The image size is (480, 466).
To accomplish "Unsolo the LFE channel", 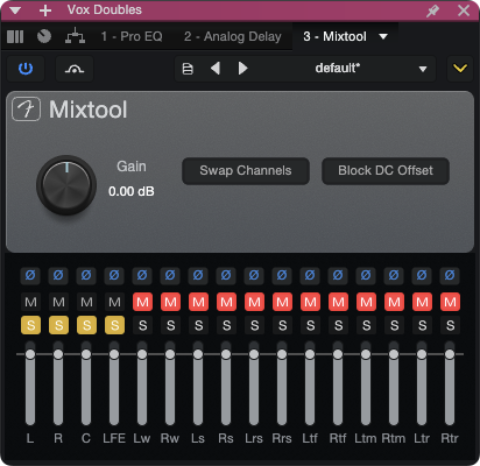I will [115, 325].
